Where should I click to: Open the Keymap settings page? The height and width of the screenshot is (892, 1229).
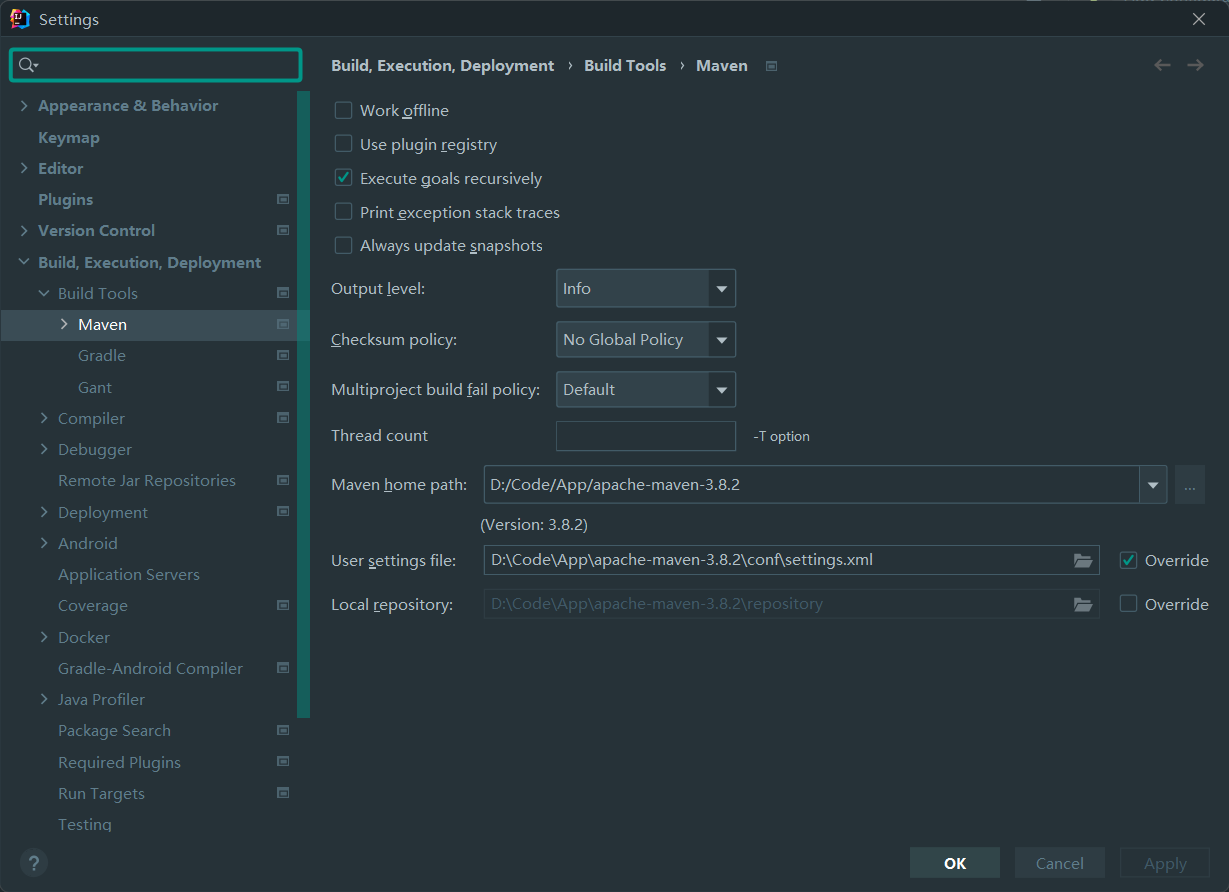[x=69, y=137]
